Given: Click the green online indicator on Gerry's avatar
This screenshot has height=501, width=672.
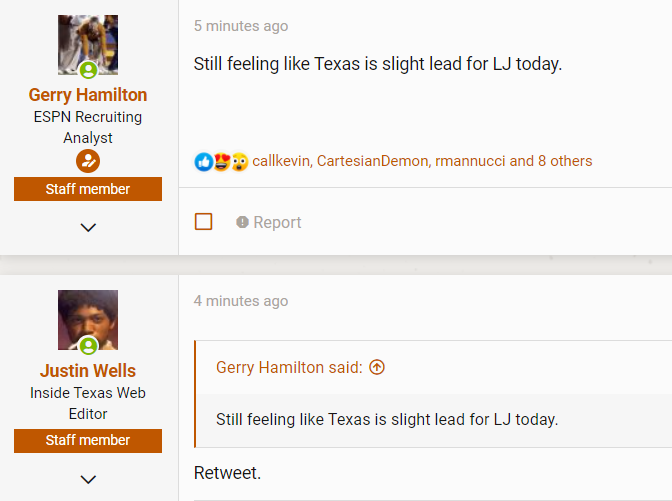Looking at the screenshot, I should tap(88, 70).
